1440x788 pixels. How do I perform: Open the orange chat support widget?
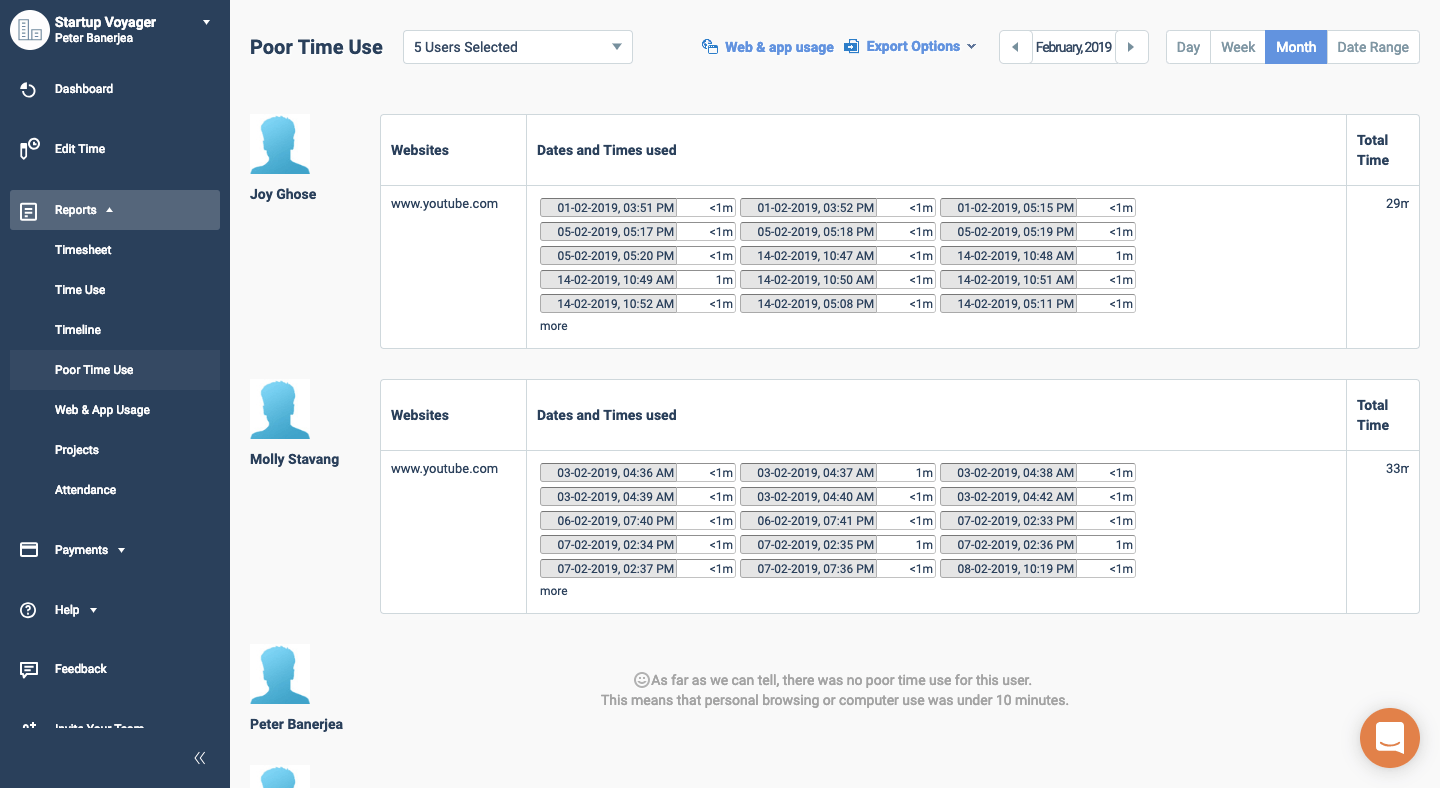pyautogui.click(x=1389, y=738)
